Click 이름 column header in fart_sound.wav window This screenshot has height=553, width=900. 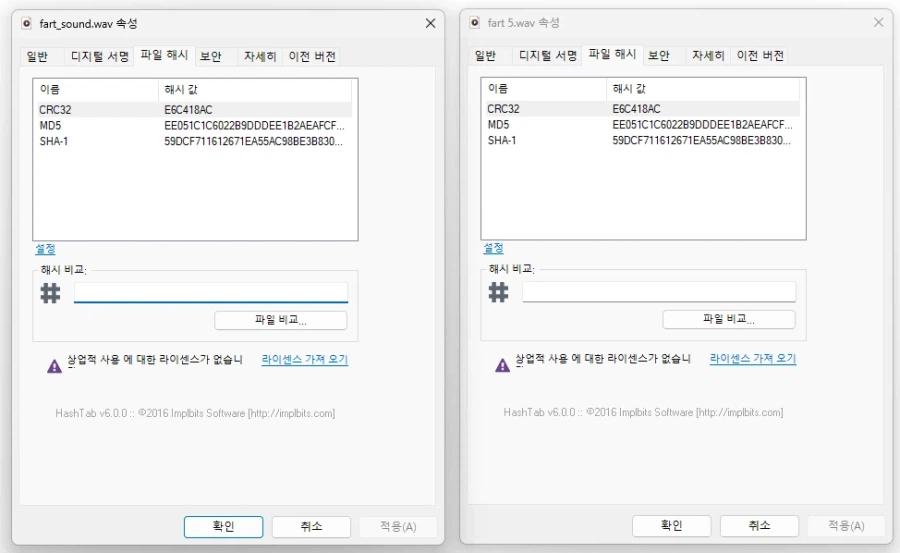coord(96,90)
